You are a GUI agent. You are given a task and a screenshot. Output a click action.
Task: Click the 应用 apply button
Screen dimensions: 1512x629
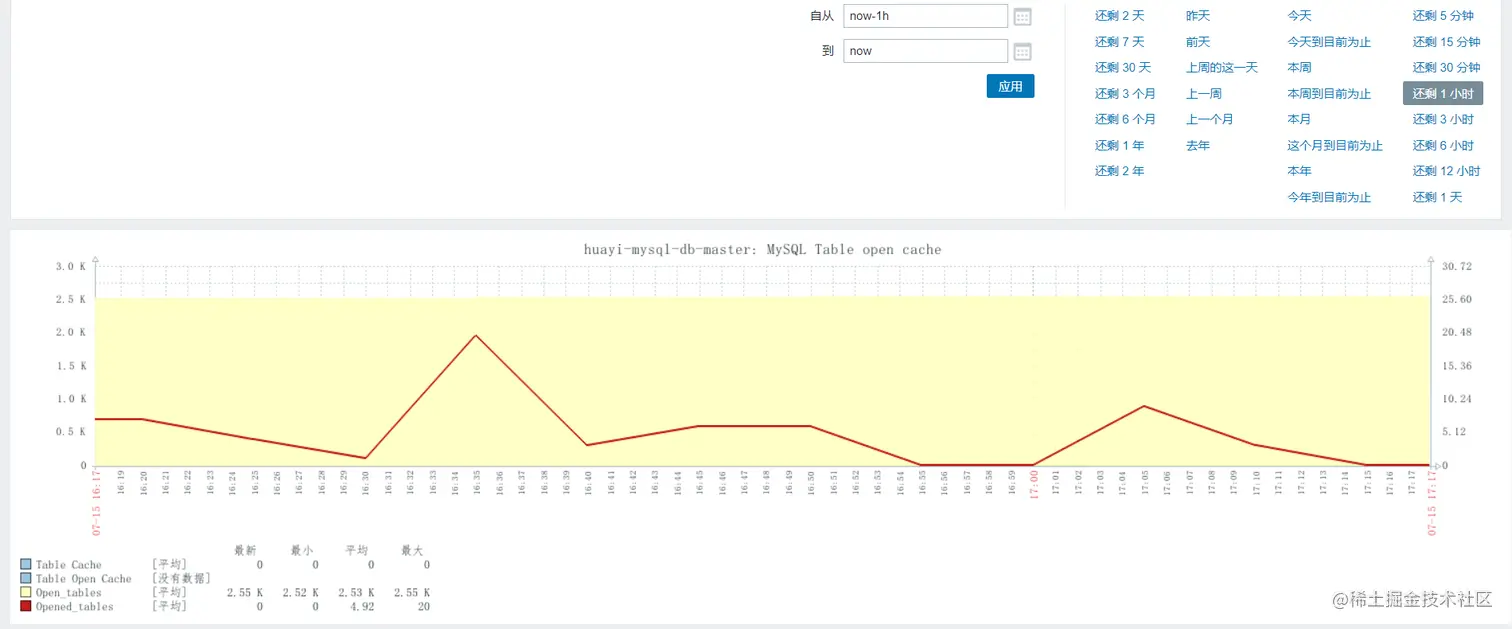1010,86
